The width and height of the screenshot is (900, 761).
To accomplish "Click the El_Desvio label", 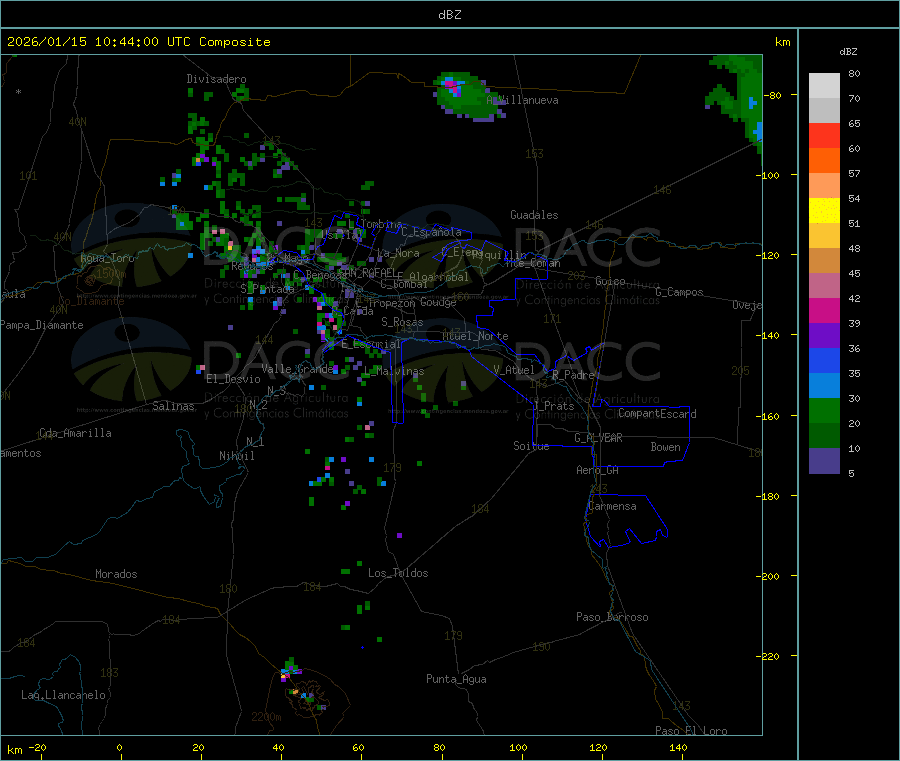I will point(233,379).
